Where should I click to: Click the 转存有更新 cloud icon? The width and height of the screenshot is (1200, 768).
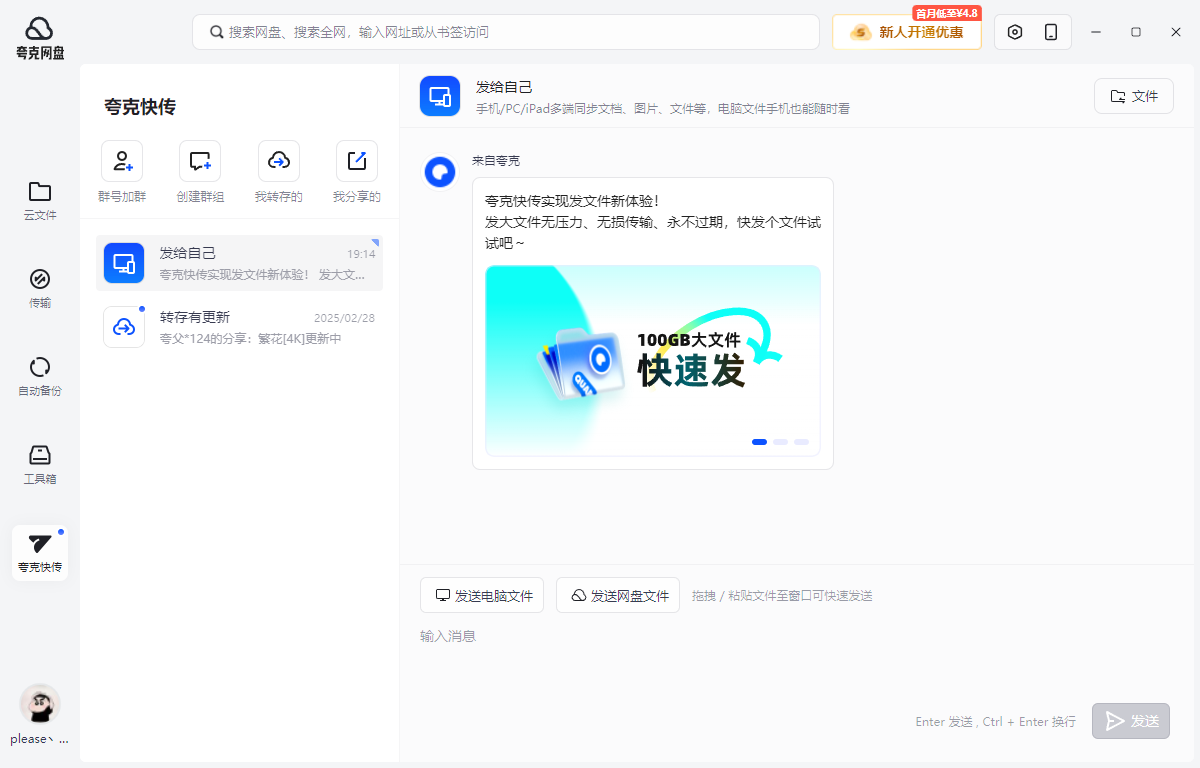(124, 327)
